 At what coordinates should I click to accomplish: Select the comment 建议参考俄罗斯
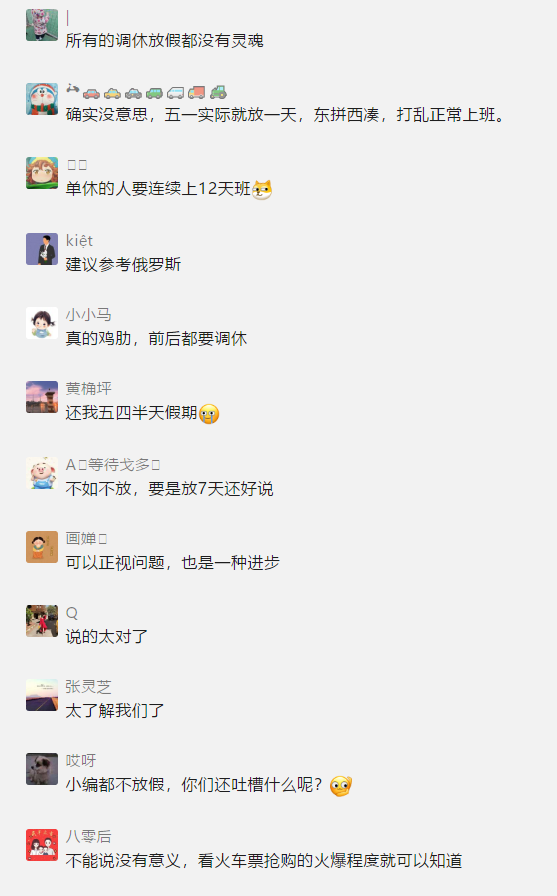pyautogui.click(x=123, y=265)
